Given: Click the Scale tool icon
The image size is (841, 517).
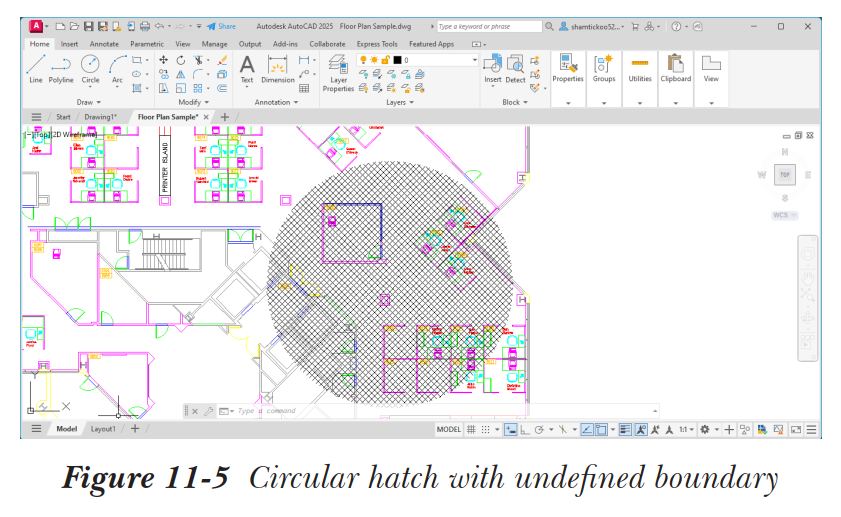Looking at the screenshot, I should pyautogui.click(x=181, y=88).
